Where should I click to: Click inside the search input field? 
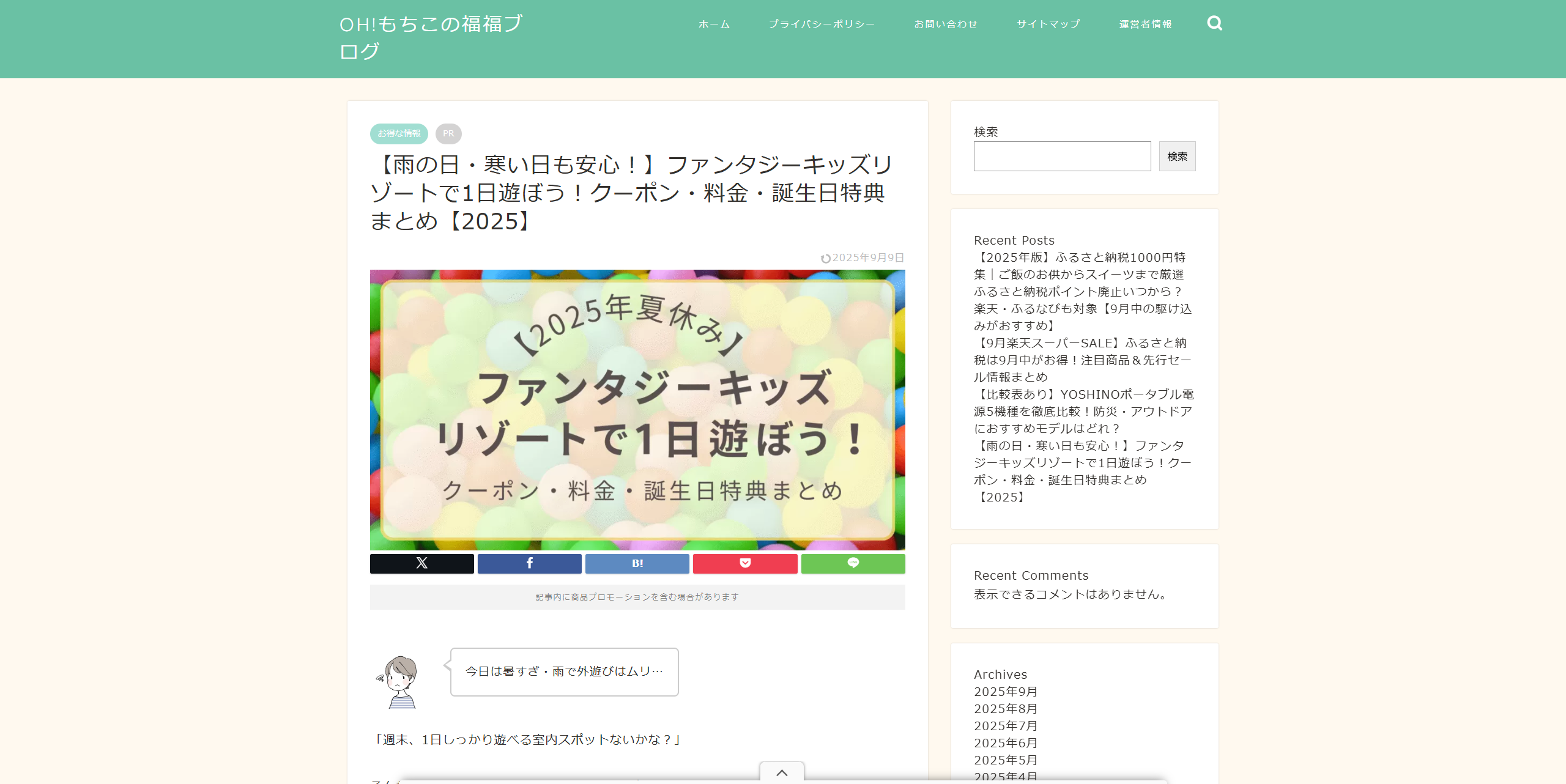1062,156
